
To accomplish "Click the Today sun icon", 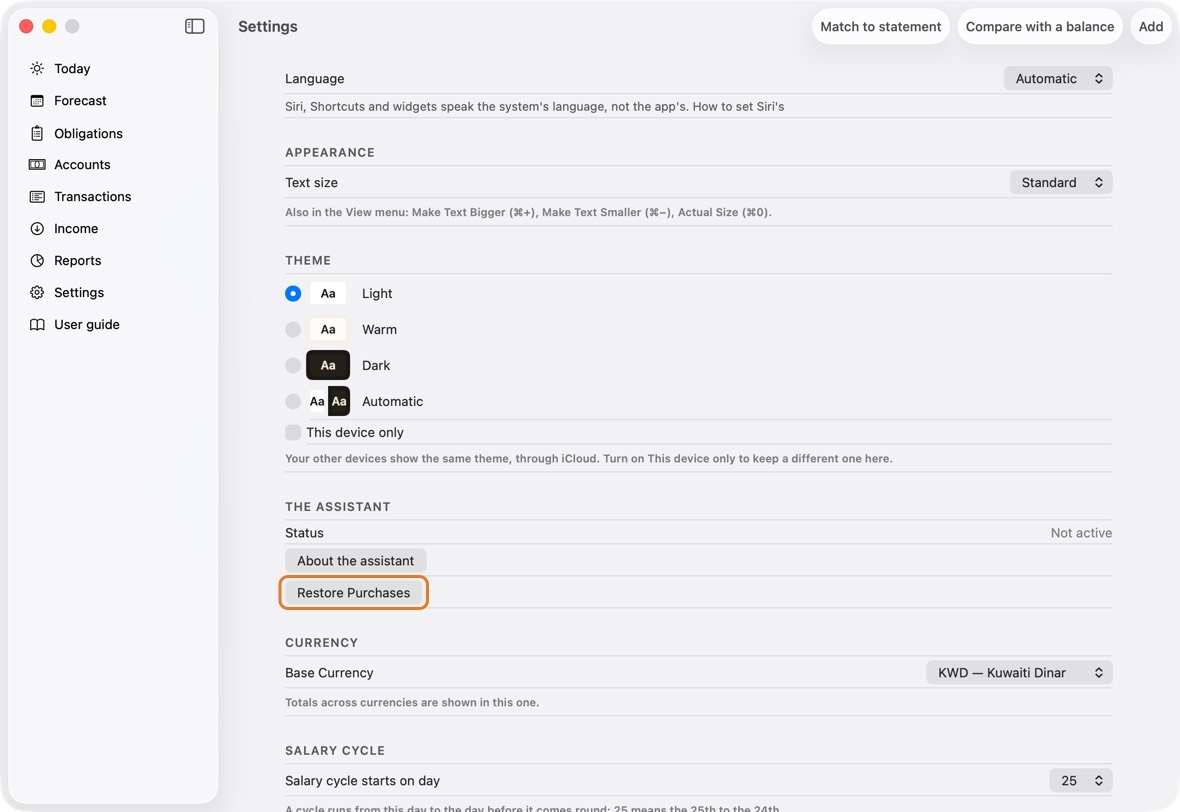I will click(x=37, y=68).
